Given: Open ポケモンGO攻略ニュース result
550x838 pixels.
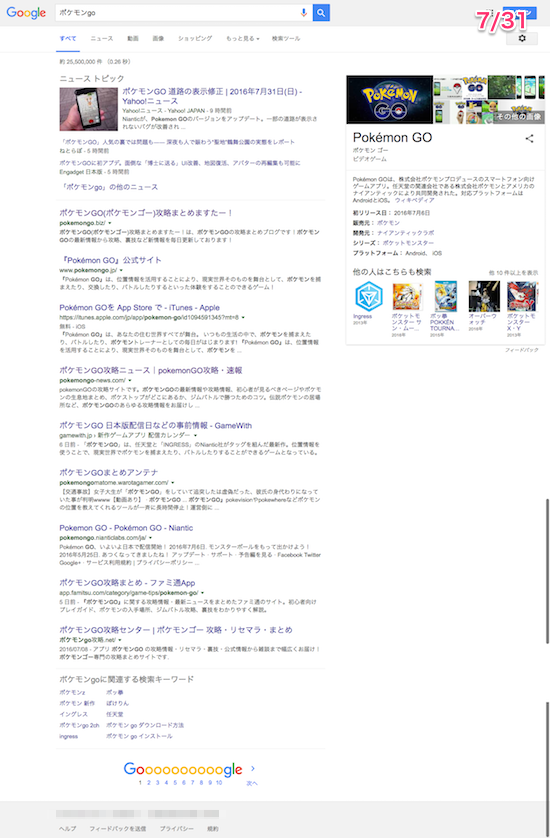Looking at the screenshot, I should pos(151,370).
